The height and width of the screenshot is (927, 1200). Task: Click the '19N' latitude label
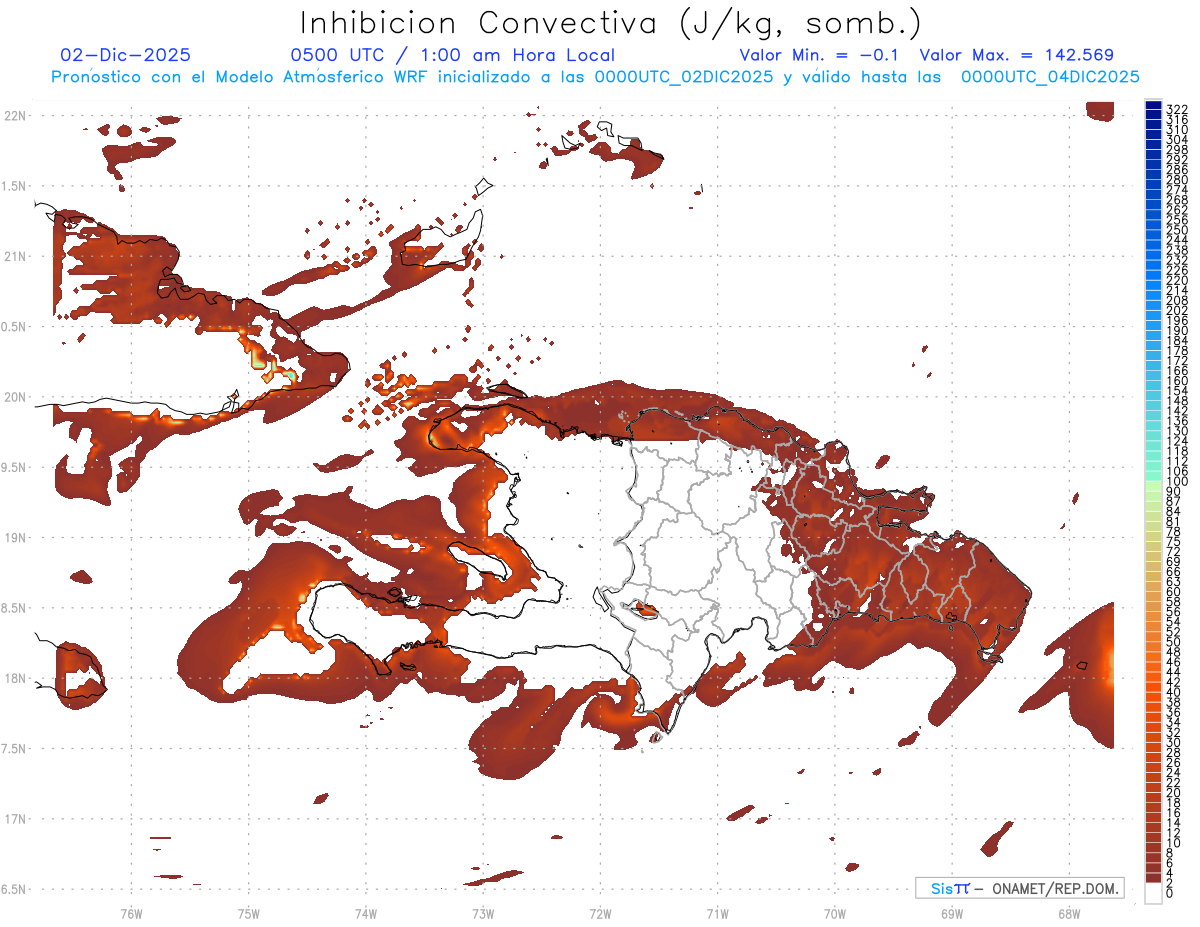[14, 537]
